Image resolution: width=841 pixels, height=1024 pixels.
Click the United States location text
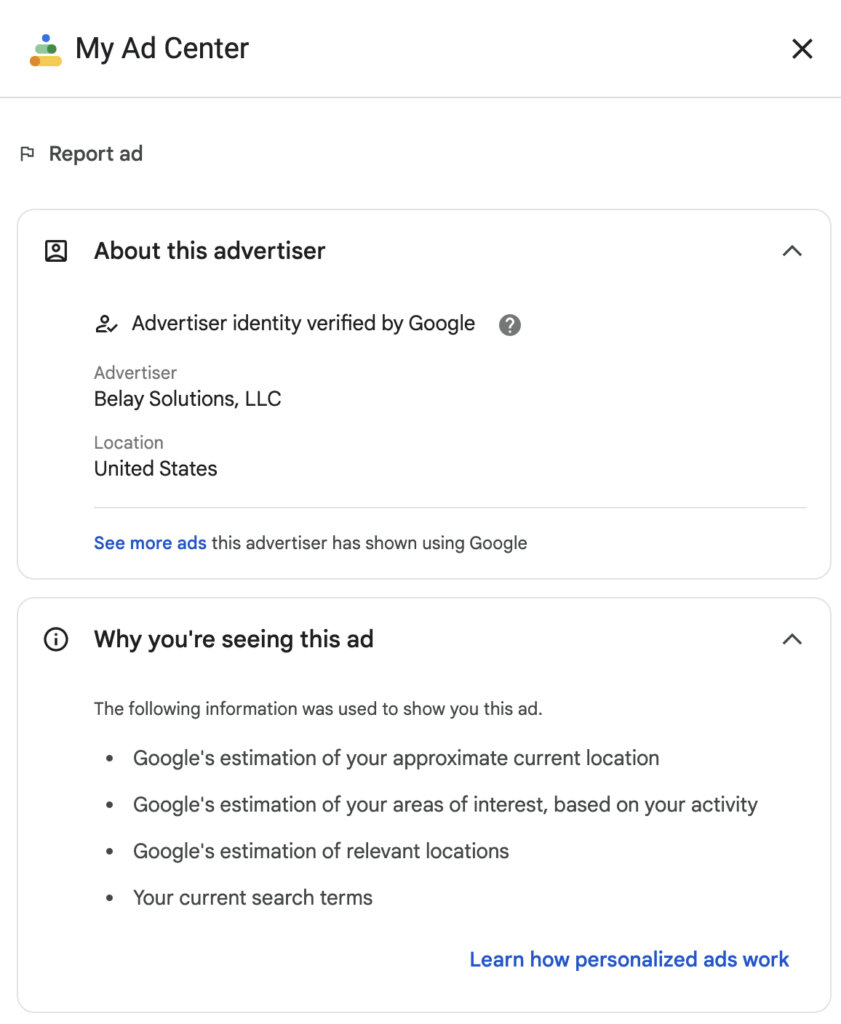pyautogui.click(x=155, y=468)
